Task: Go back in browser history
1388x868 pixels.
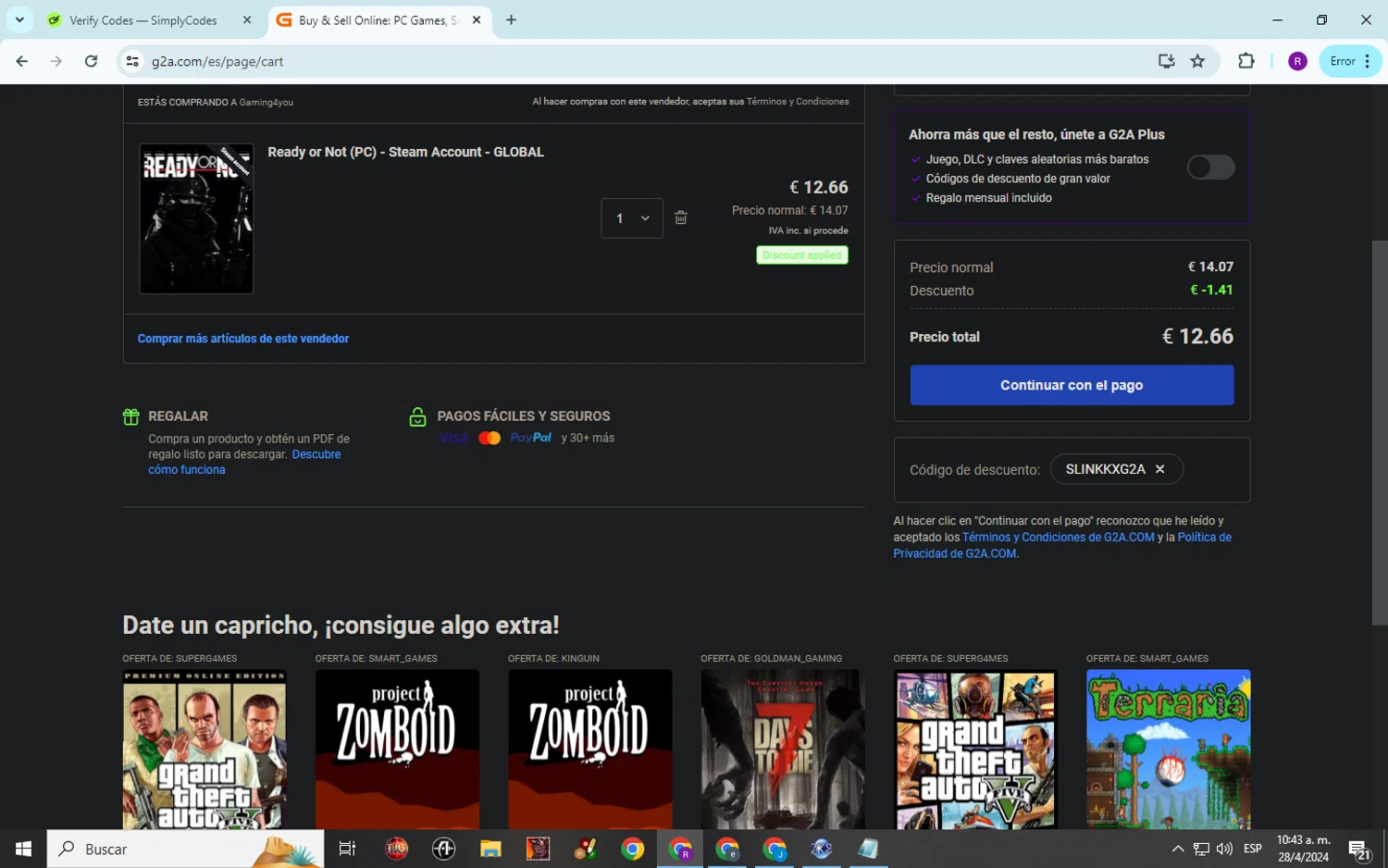Action: click(21, 61)
